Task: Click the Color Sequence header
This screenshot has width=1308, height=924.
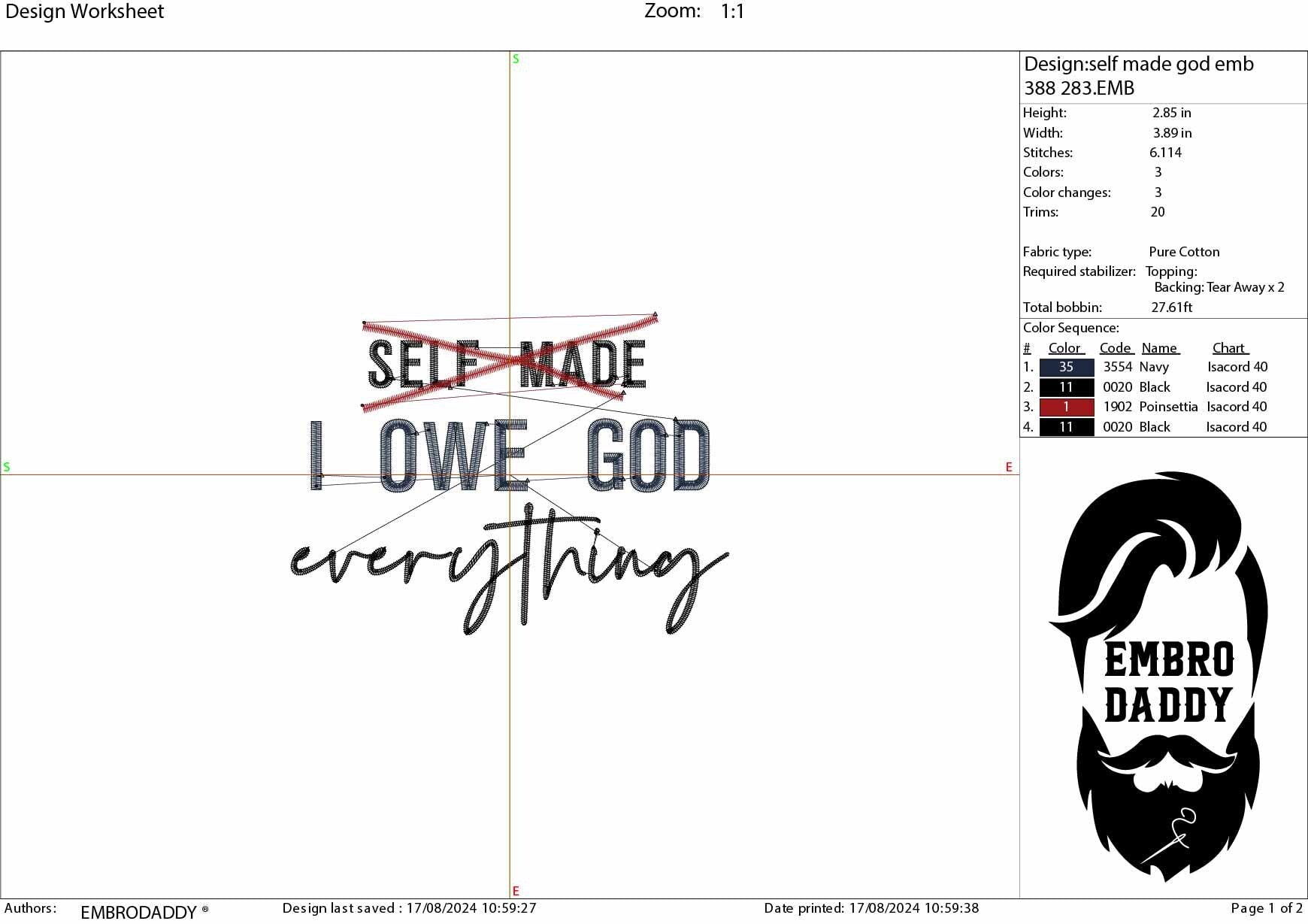Action: (1070, 328)
